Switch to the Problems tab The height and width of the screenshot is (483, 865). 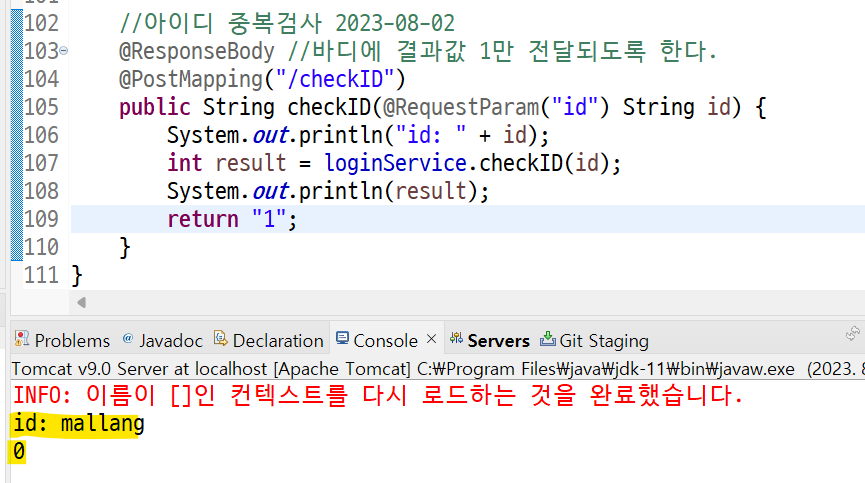click(62, 340)
